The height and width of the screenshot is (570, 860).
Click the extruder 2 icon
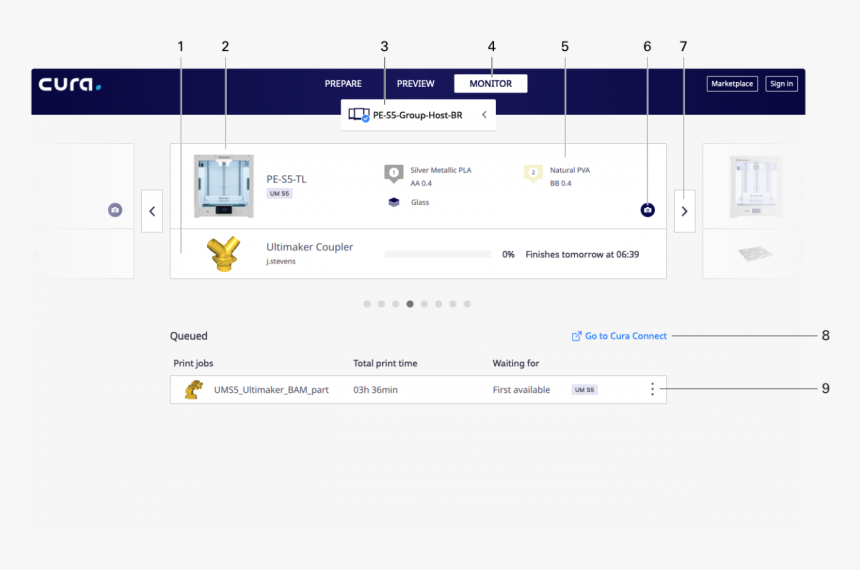pyautogui.click(x=533, y=173)
